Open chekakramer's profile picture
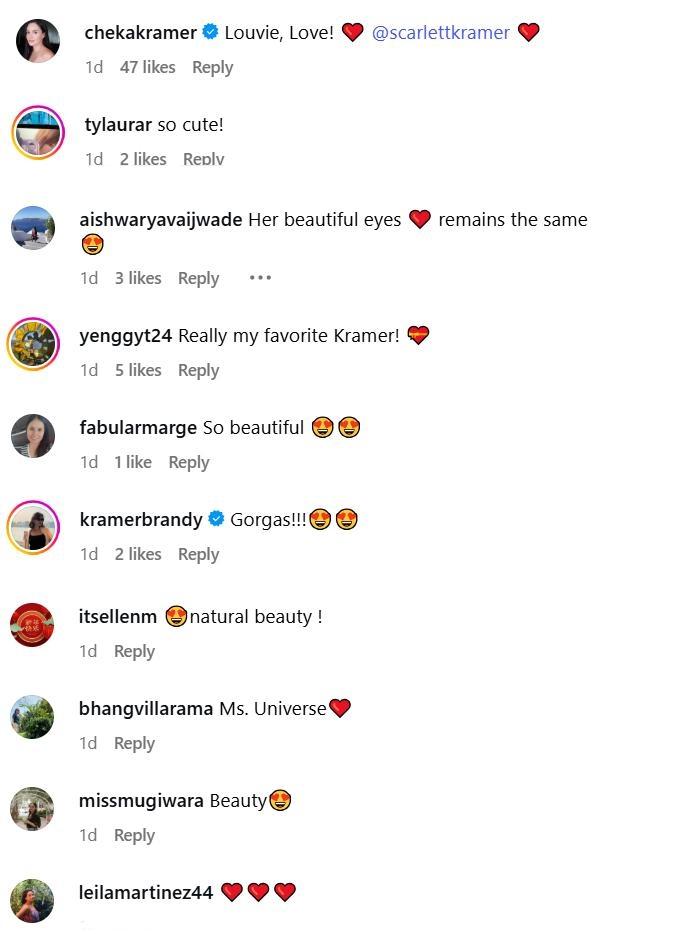 39,41
